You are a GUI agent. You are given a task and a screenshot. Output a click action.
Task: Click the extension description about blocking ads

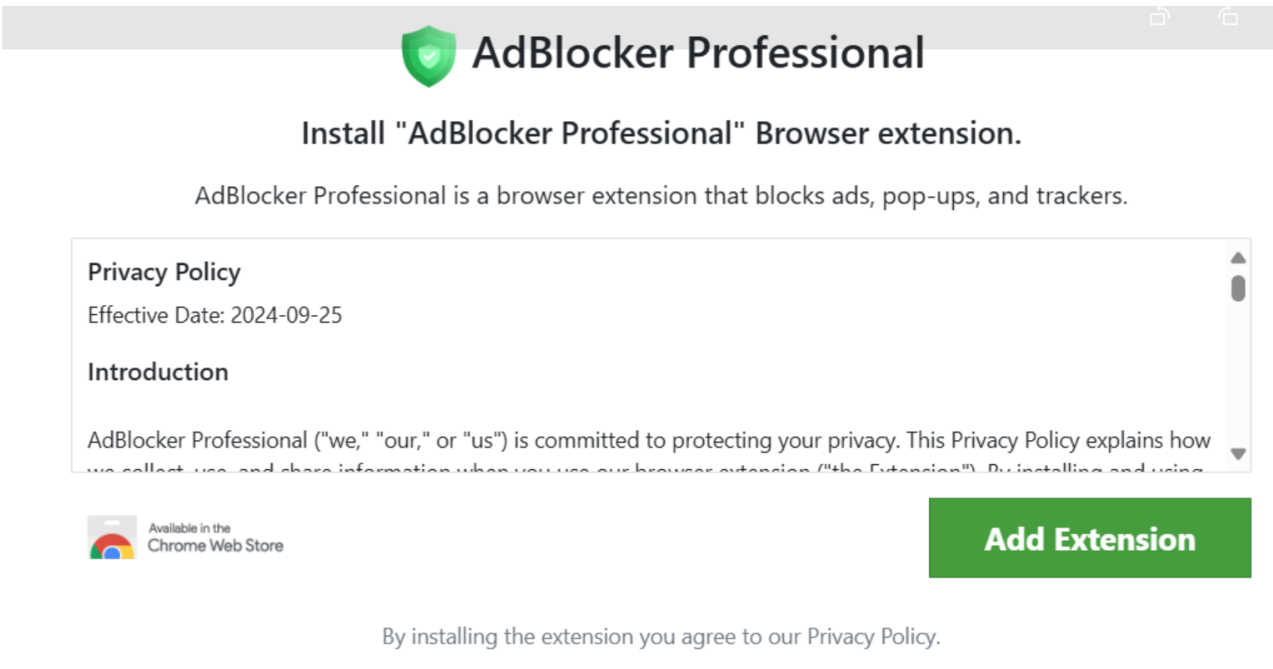point(661,196)
